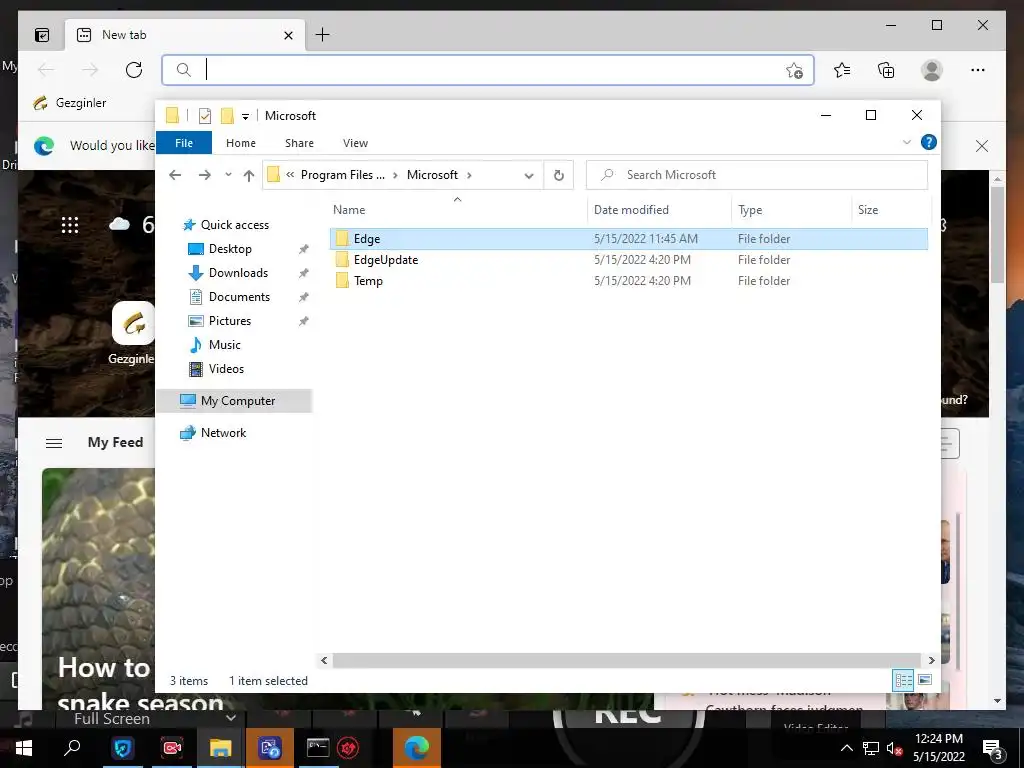1024x768 pixels.
Task: Click the Search Microsoft box
Action: pos(757,175)
